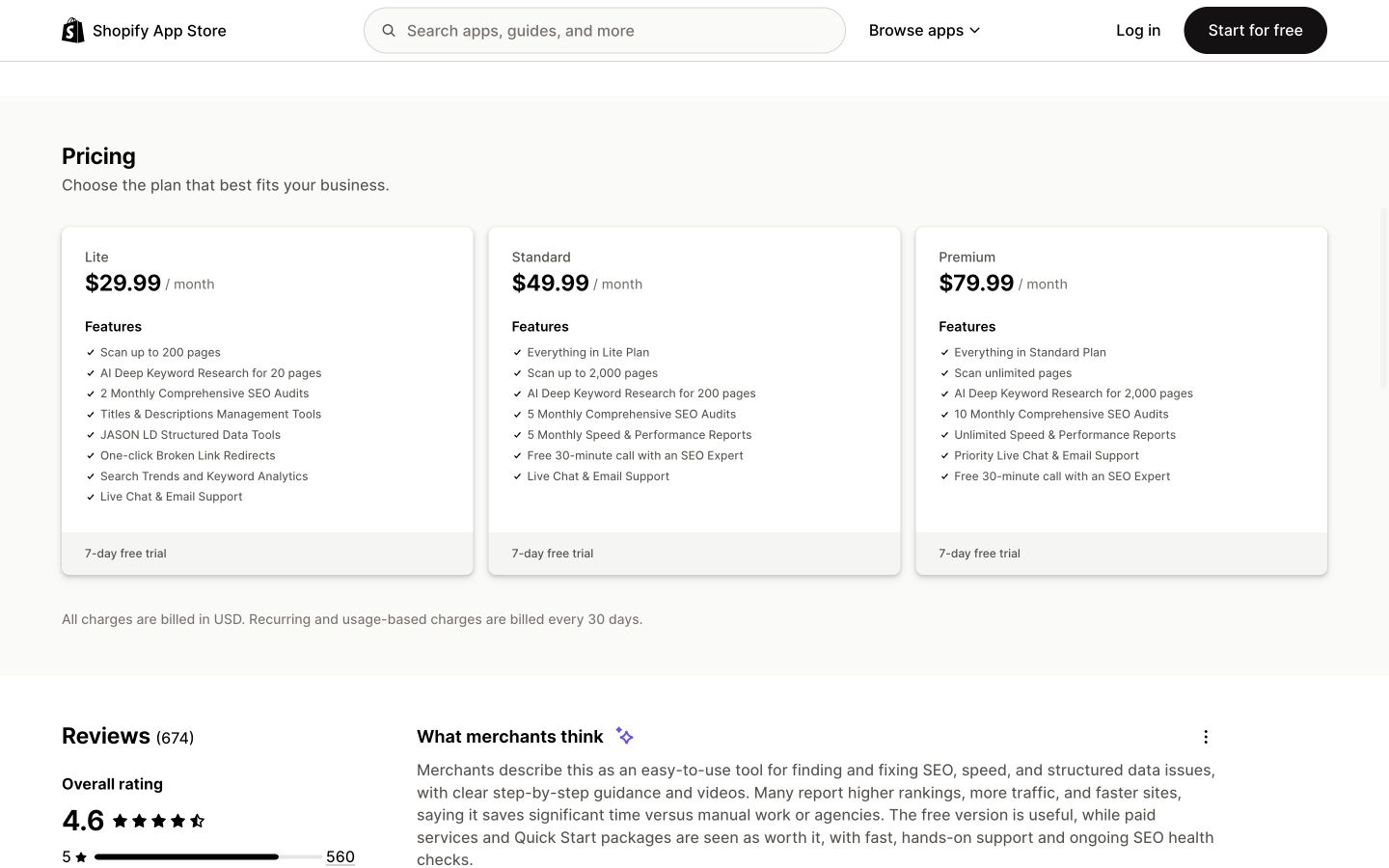The width and height of the screenshot is (1389, 868).
Task: Open the 560 five-star reviews link
Action: [x=340, y=856]
